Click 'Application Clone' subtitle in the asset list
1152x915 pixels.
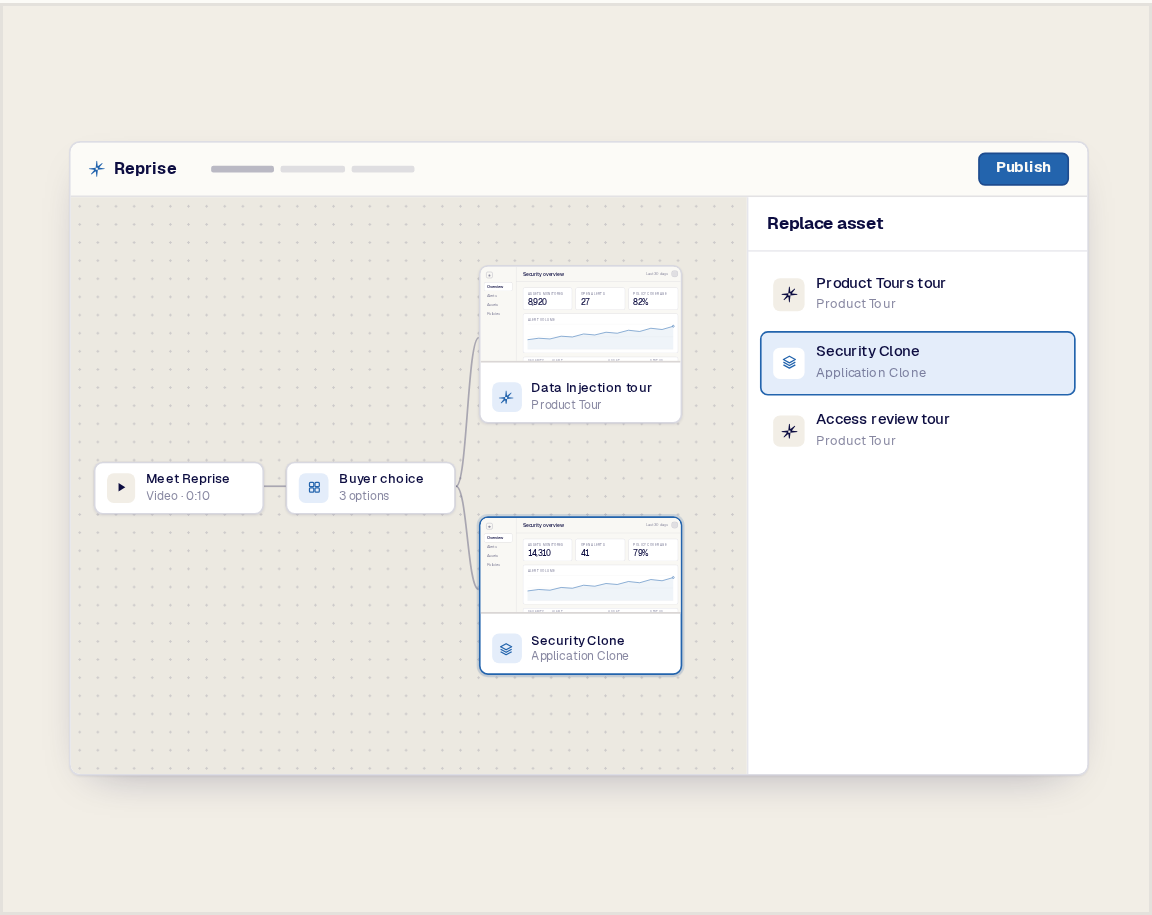coord(871,373)
